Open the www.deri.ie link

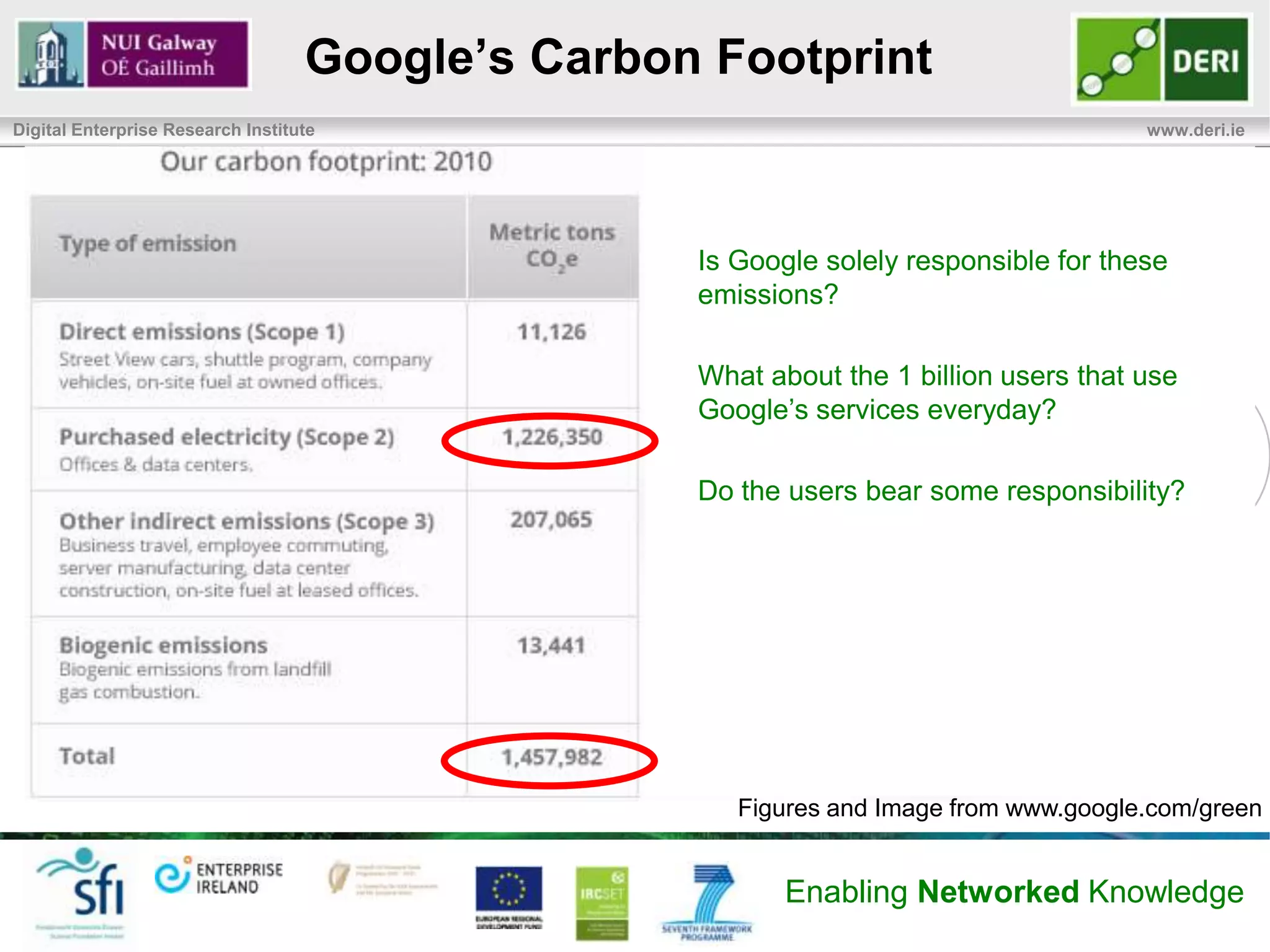point(1195,130)
